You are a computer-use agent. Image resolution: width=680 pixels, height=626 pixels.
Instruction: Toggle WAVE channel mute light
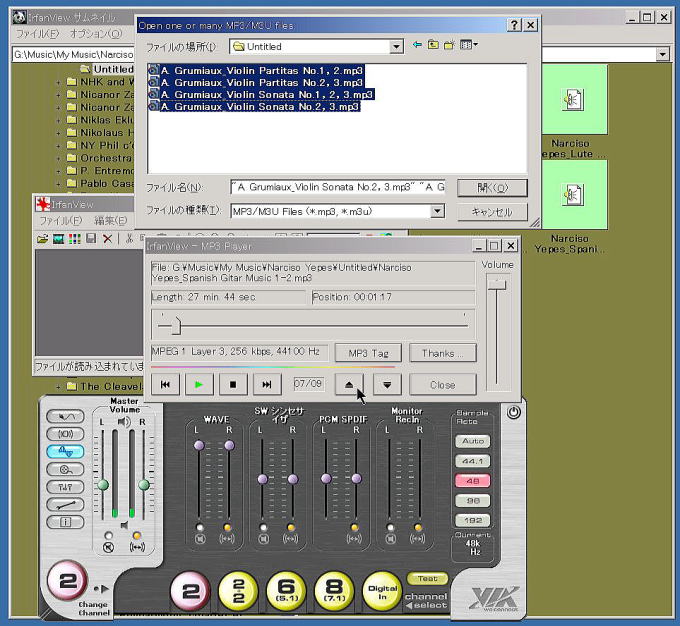[200, 528]
